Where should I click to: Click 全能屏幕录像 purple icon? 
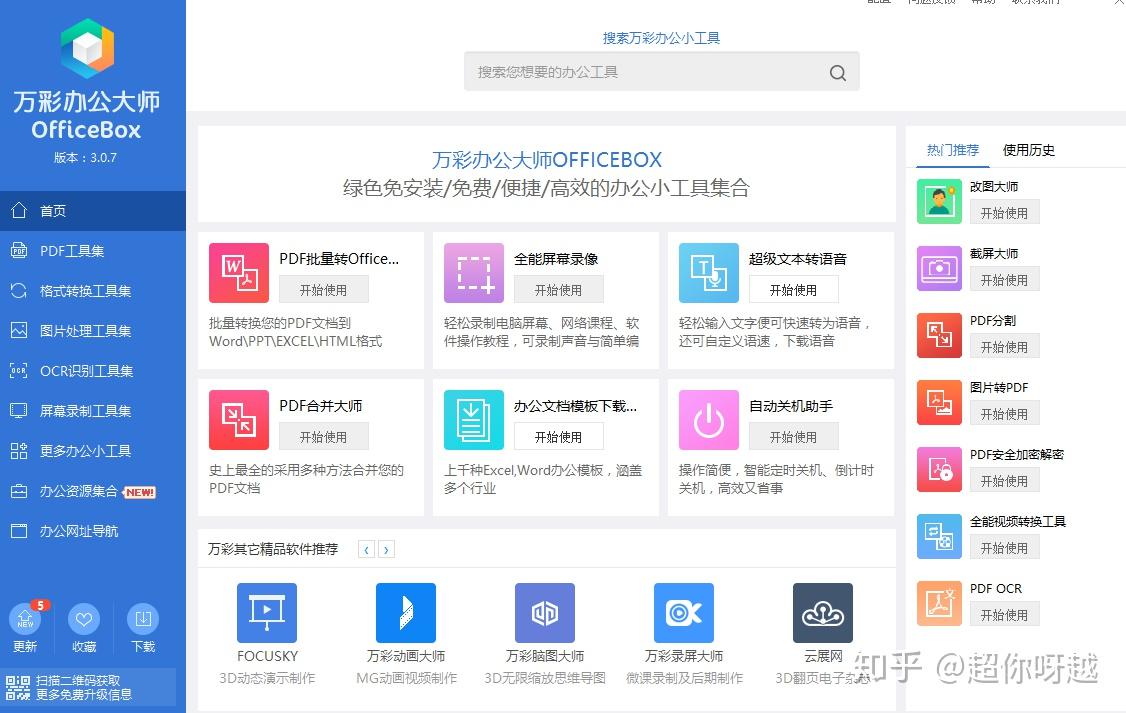474,273
